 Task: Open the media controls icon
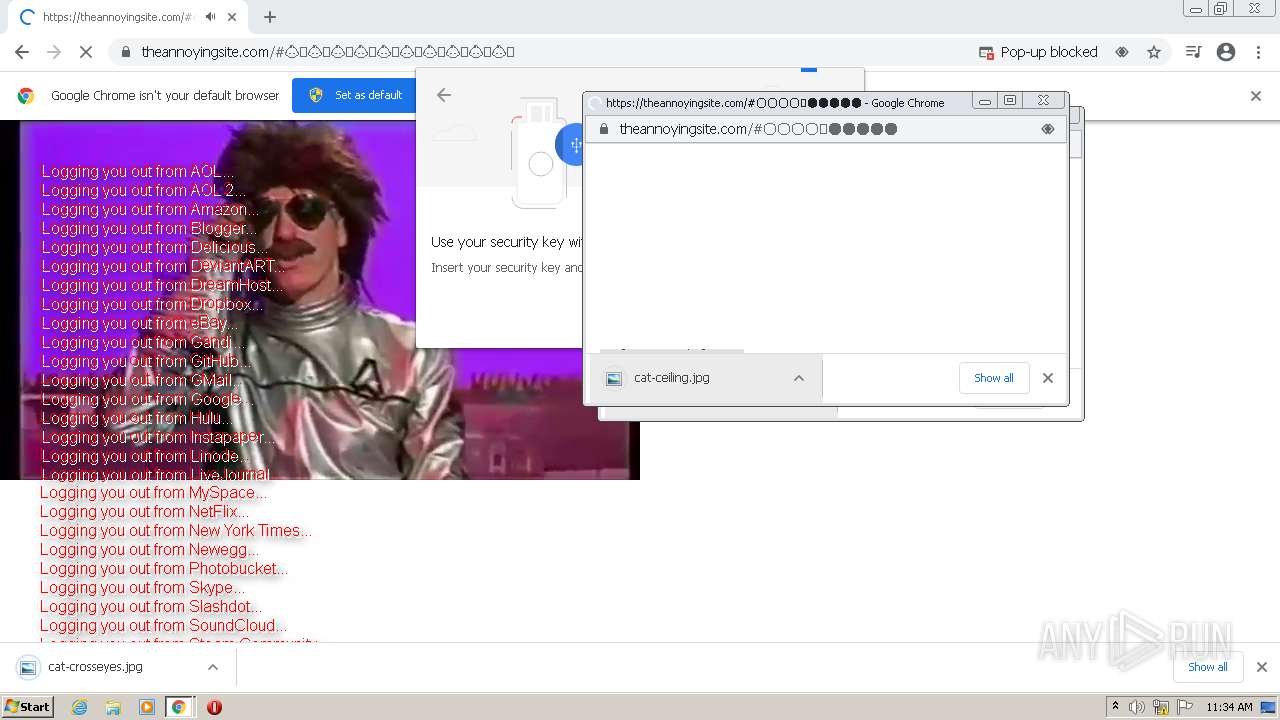point(1193,52)
